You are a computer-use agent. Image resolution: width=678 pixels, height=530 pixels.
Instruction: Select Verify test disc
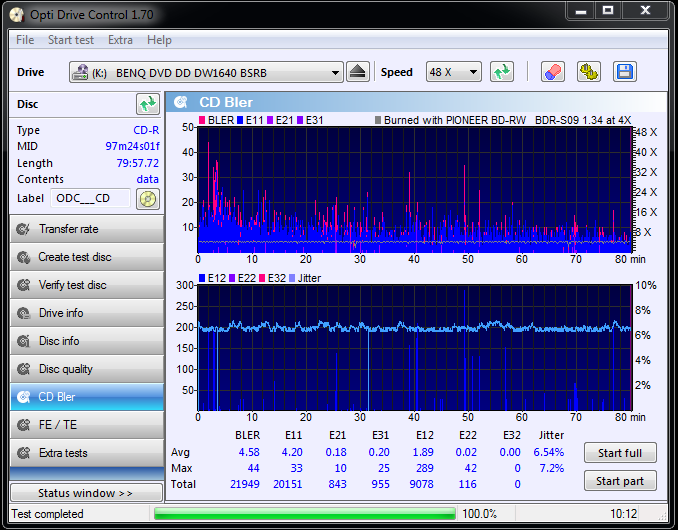coord(87,285)
